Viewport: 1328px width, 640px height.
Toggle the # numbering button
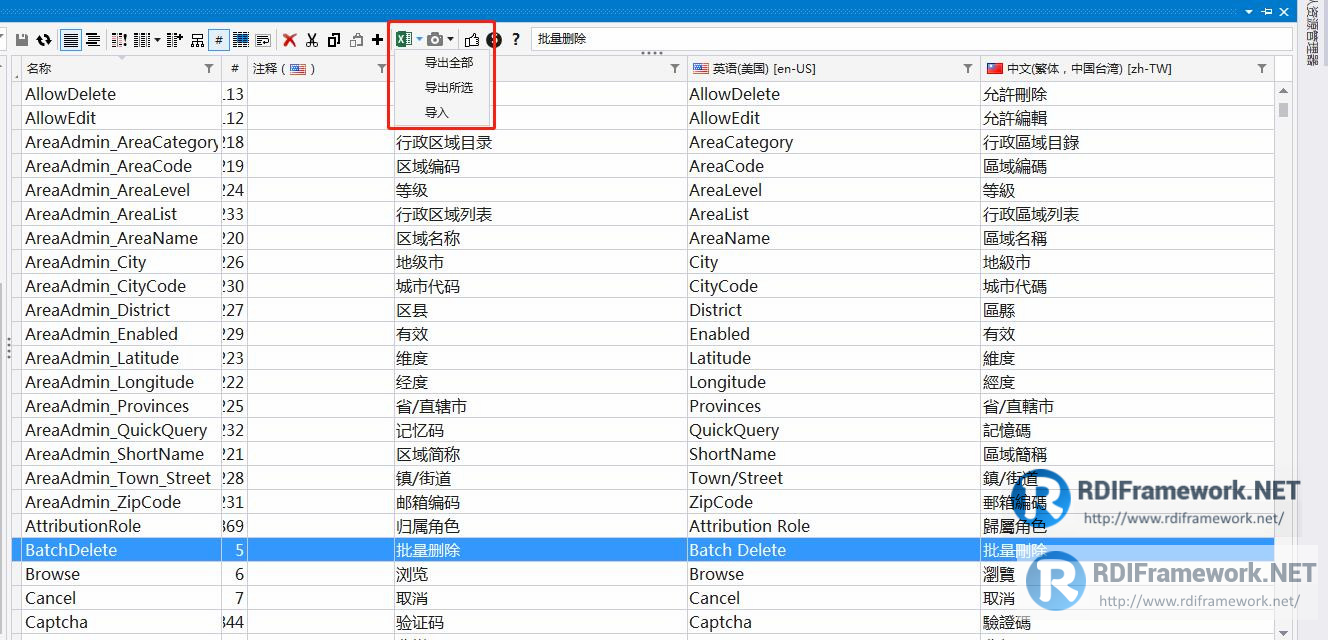pos(218,39)
